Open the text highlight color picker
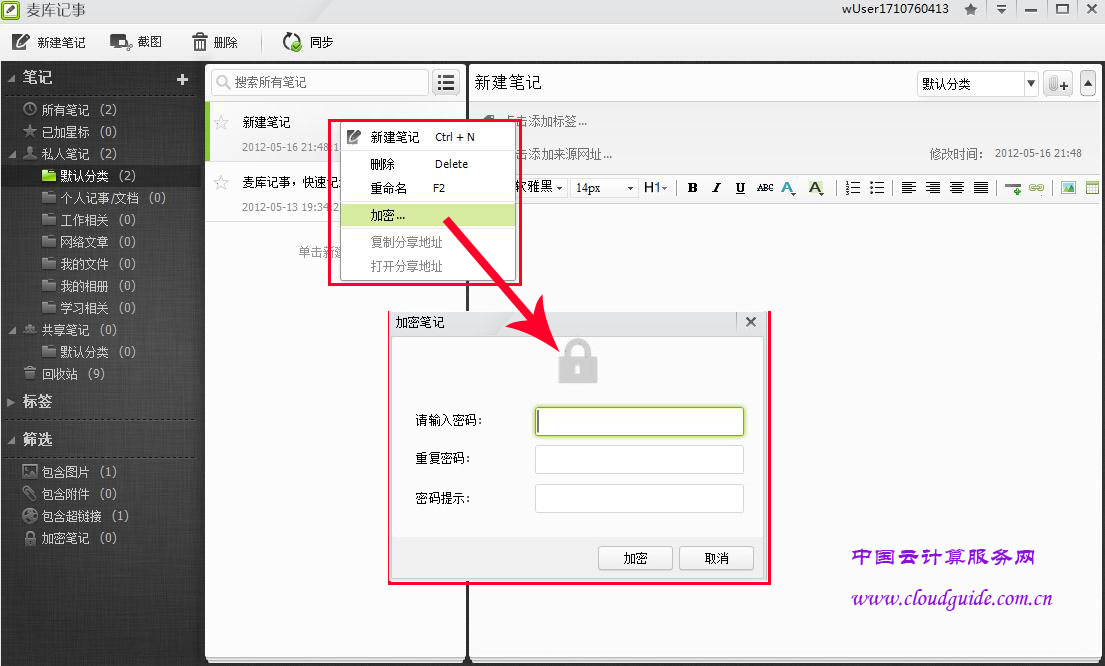This screenshot has height=666, width=1105. point(815,187)
